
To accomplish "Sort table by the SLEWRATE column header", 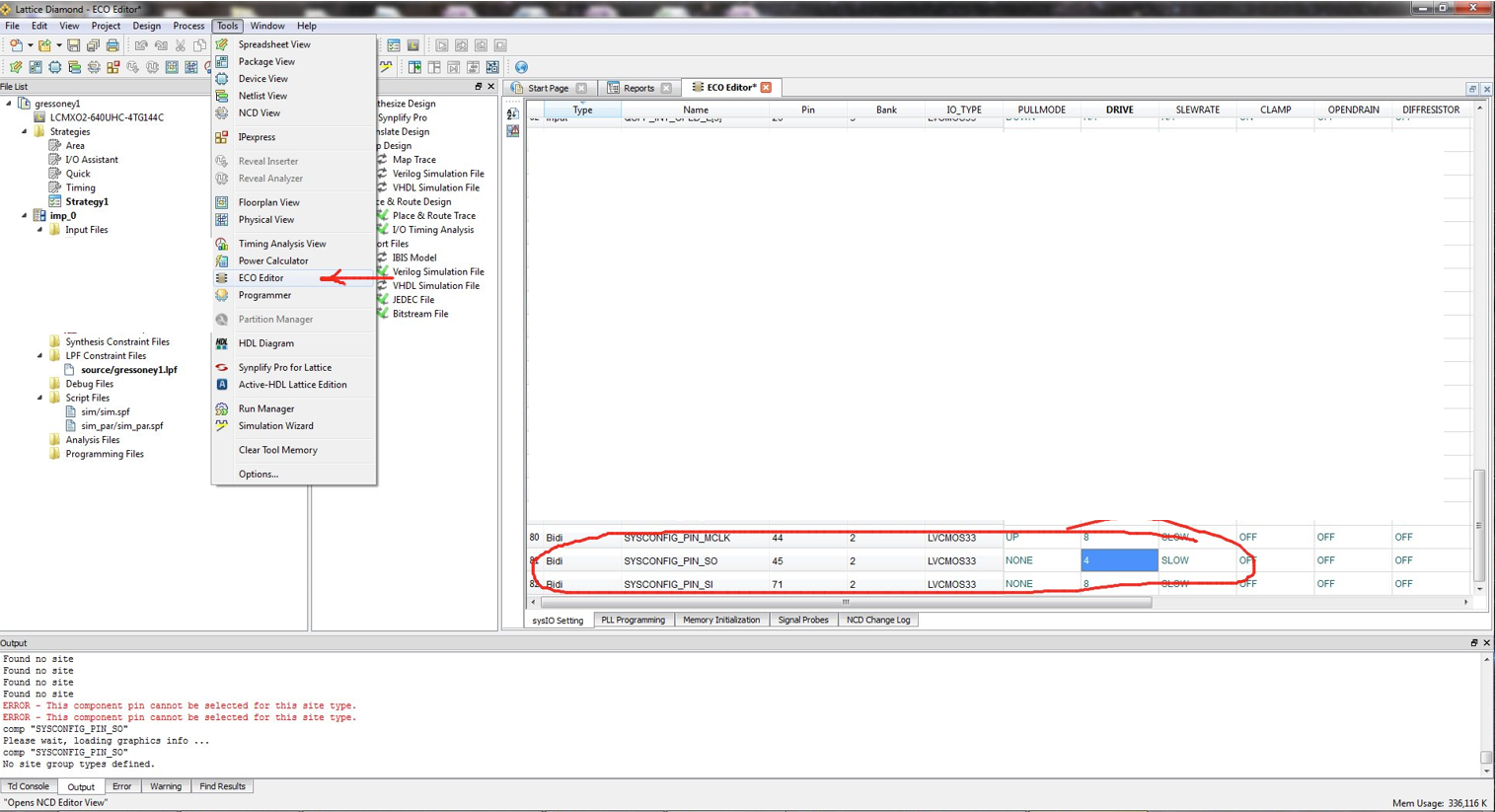I will (1197, 110).
